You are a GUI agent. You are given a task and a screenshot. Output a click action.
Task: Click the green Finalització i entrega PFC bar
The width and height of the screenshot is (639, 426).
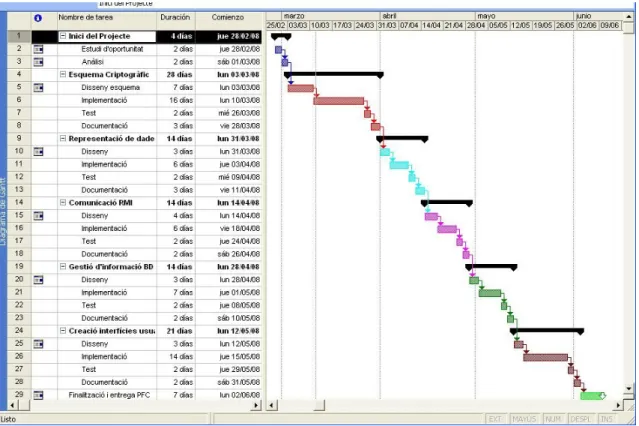pos(593,395)
